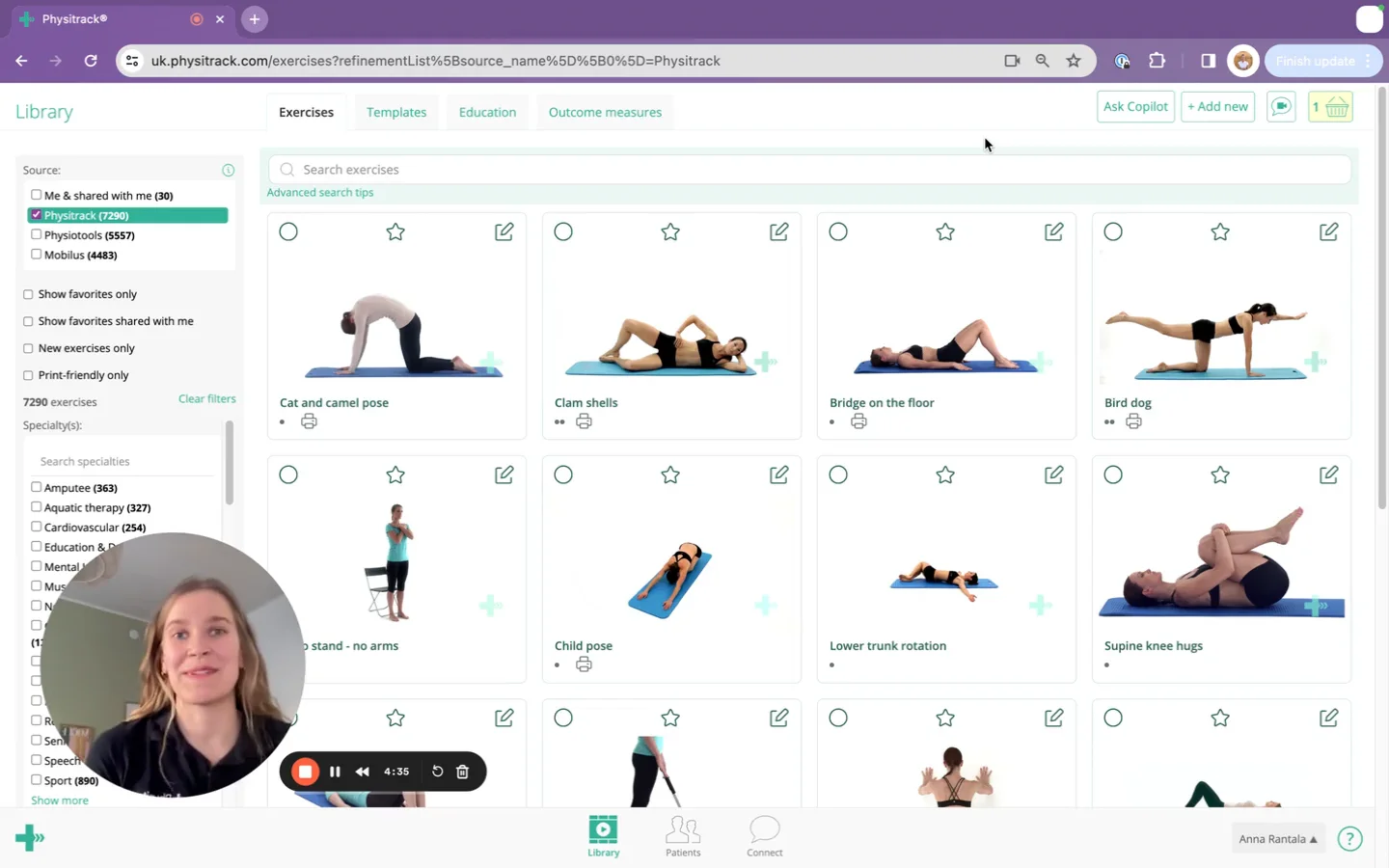The height and width of the screenshot is (868, 1389).
Task: Print the Bird dog exercise
Action: click(1133, 421)
